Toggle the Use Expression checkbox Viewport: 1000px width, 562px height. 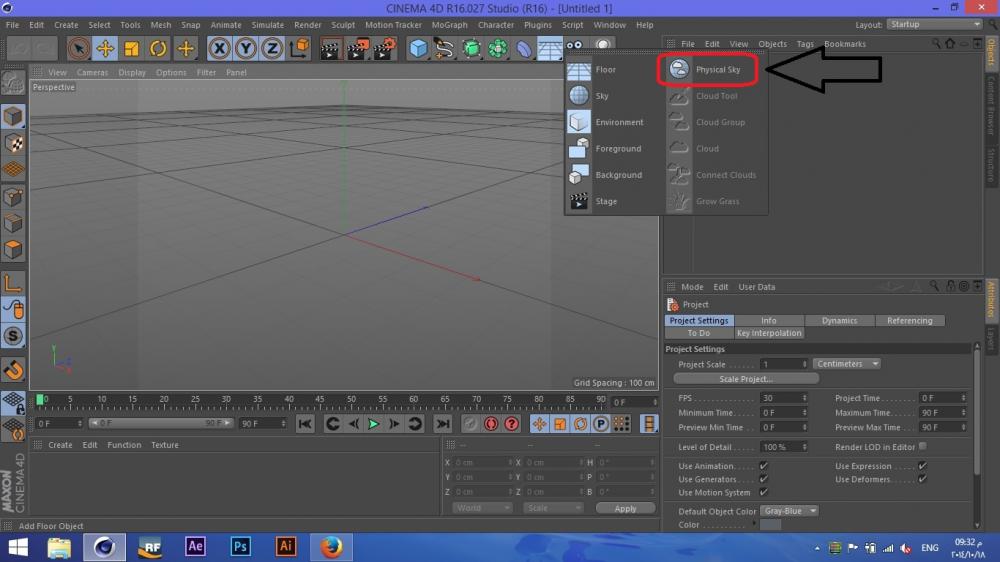click(x=922, y=466)
